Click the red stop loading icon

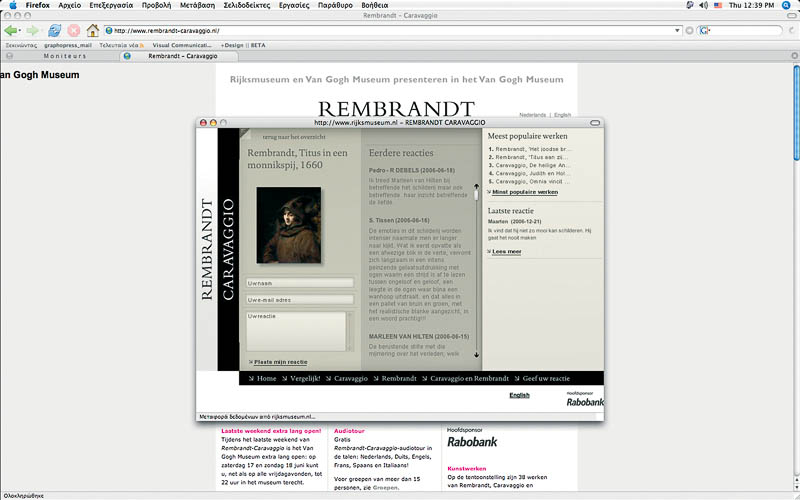pyautogui.click(x=73, y=31)
